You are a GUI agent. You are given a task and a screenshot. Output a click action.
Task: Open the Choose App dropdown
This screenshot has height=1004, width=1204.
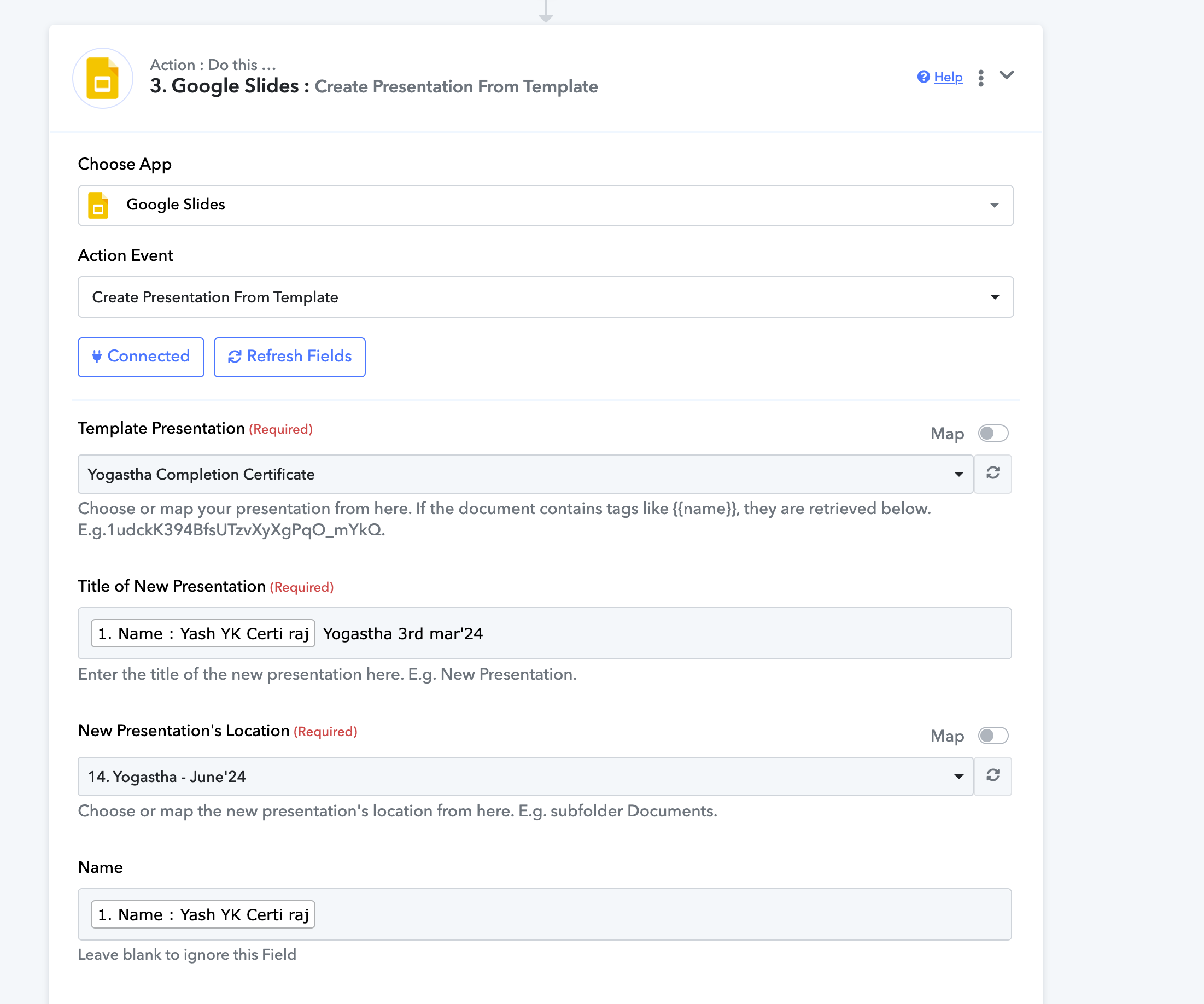click(x=545, y=205)
